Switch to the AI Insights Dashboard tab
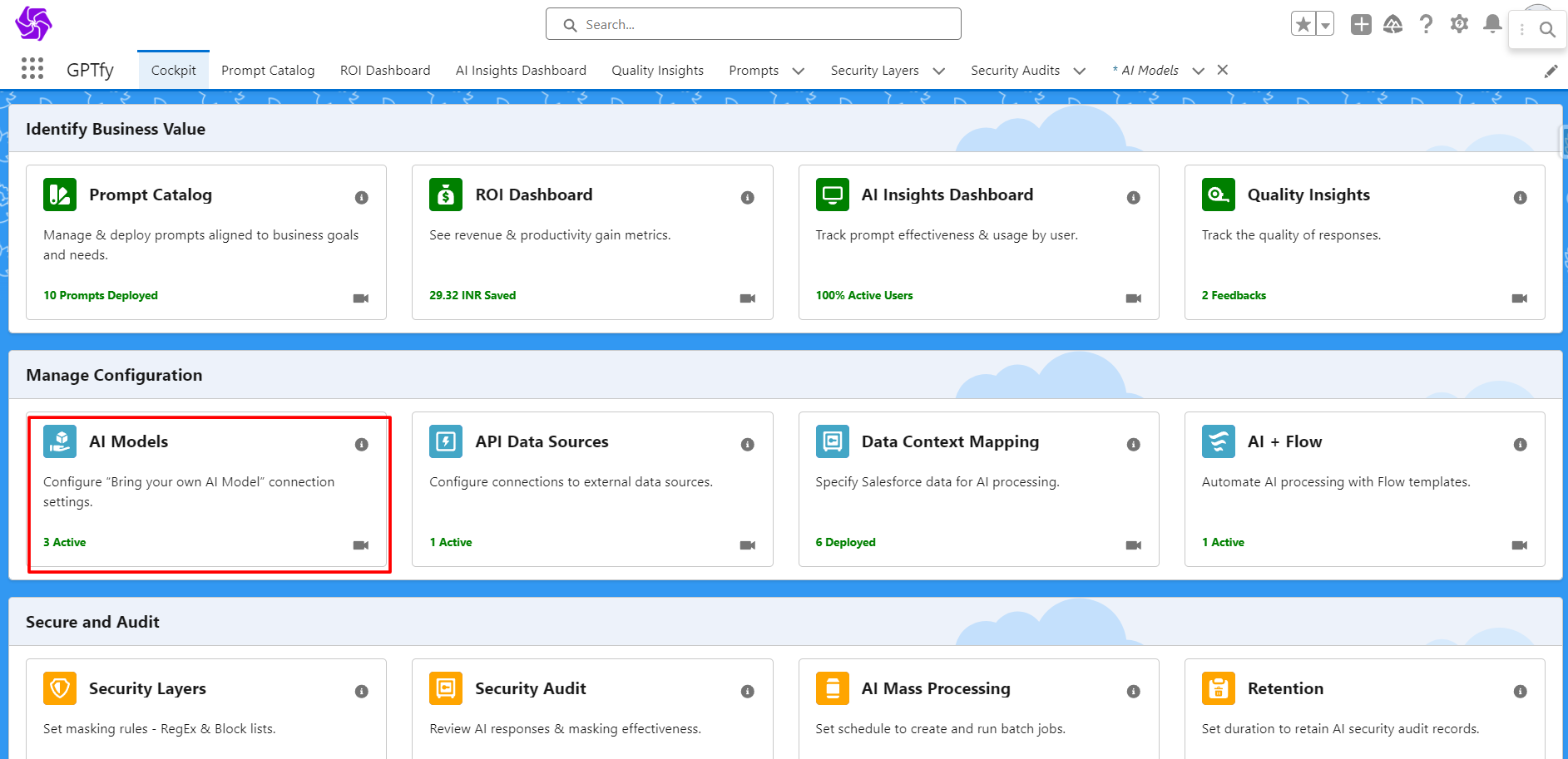The width and height of the screenshot is (1568, 759). tap(521, 71)
